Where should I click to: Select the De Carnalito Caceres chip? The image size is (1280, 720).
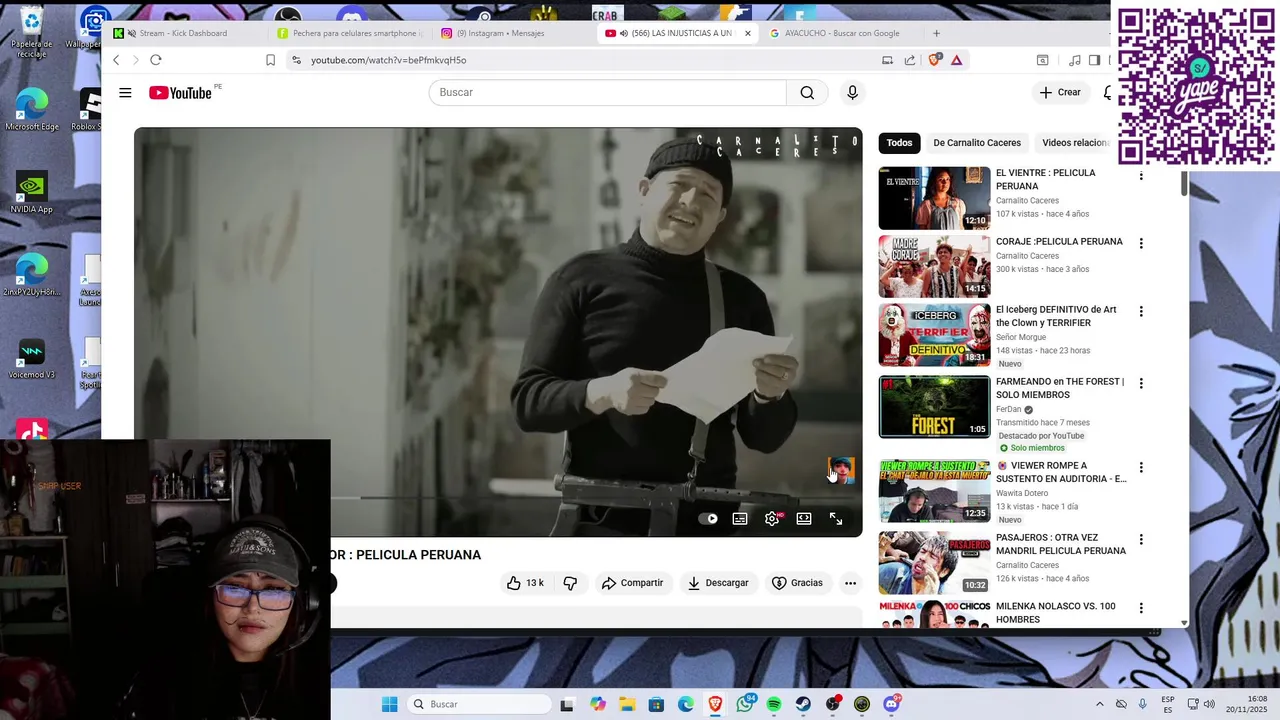977,143
